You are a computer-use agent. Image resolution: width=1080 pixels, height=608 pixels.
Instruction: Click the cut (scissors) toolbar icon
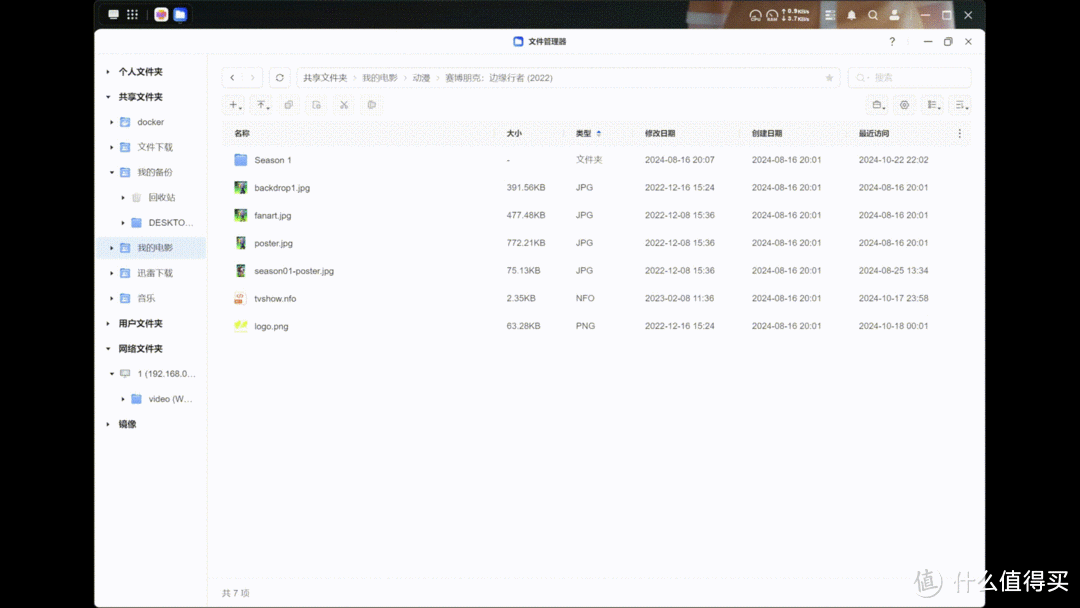[343, 105]
